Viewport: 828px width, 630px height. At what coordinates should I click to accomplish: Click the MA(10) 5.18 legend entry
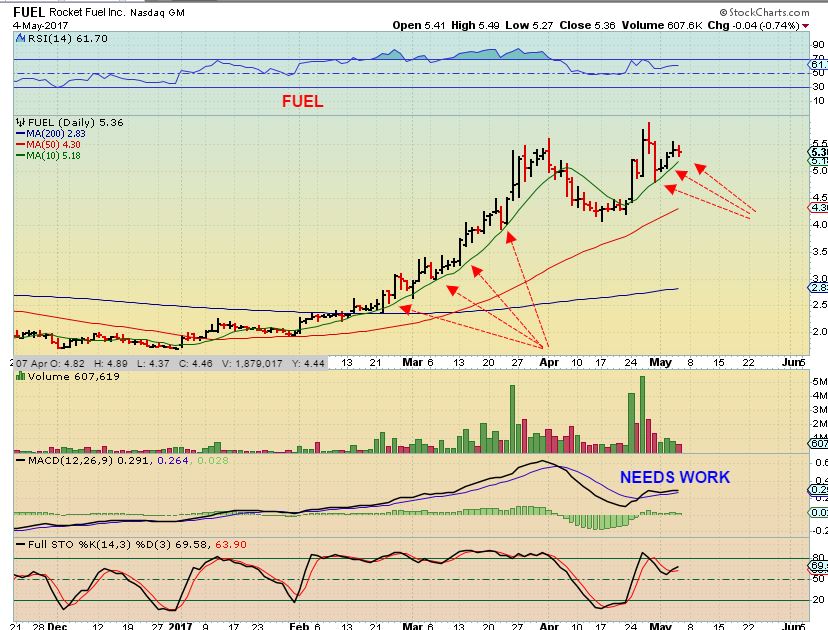pos(48,156)
